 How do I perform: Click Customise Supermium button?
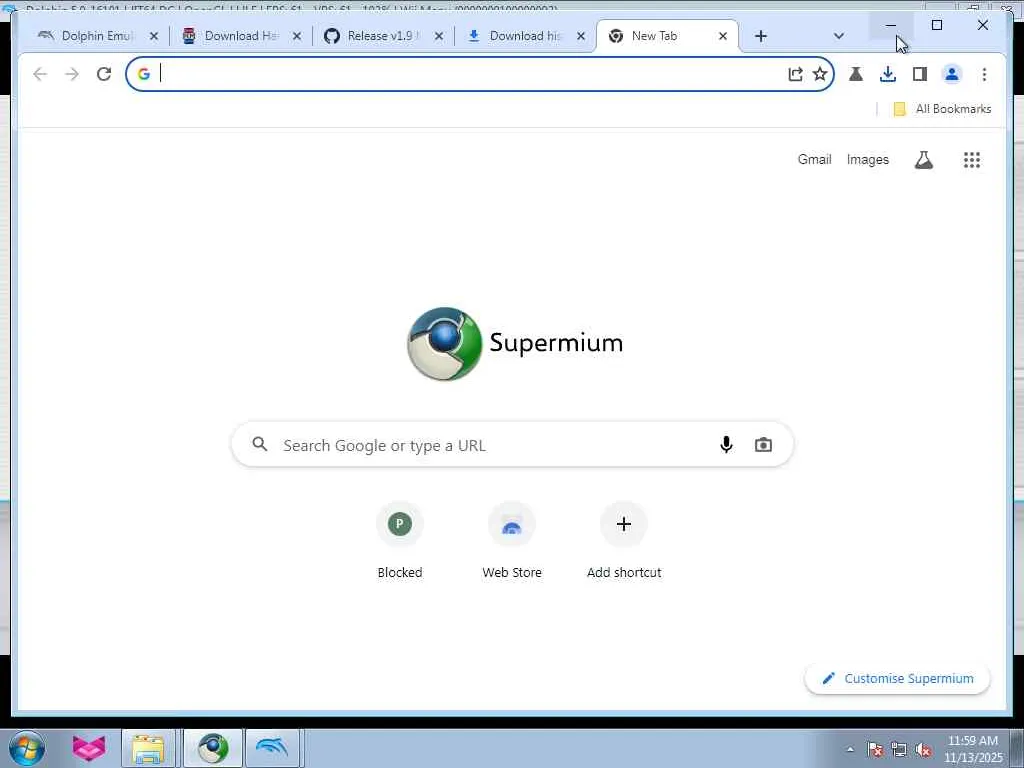897,679
